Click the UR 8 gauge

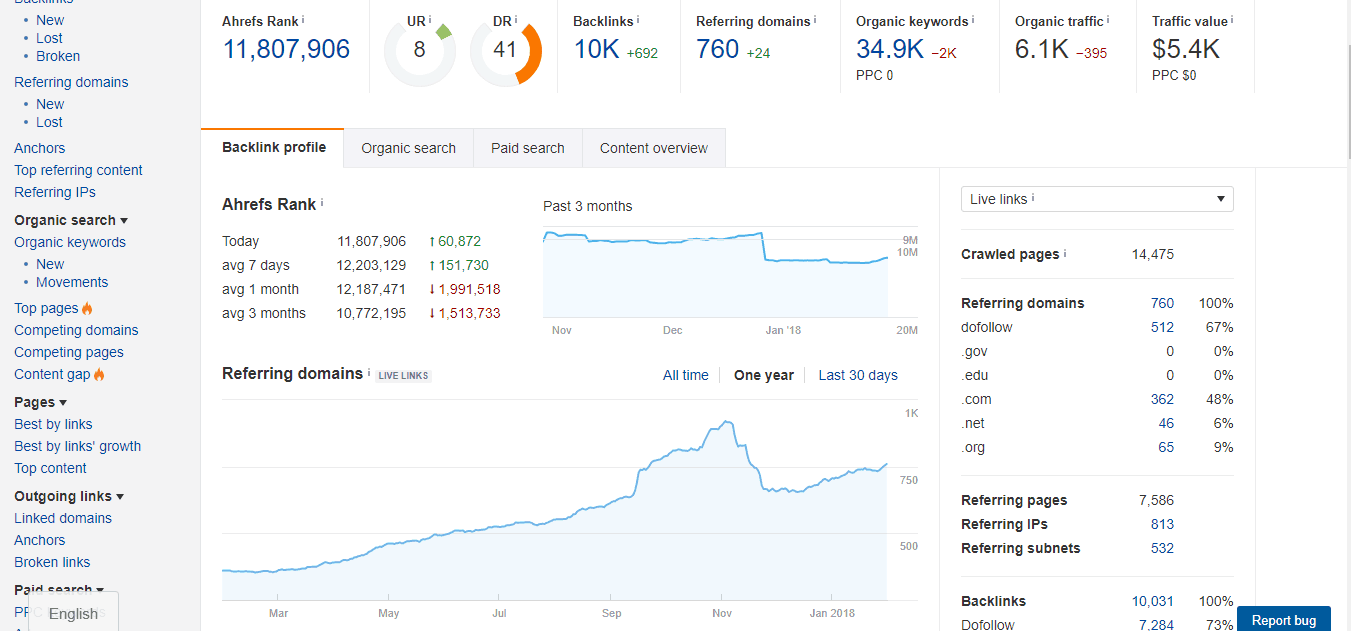pos(419,50)
